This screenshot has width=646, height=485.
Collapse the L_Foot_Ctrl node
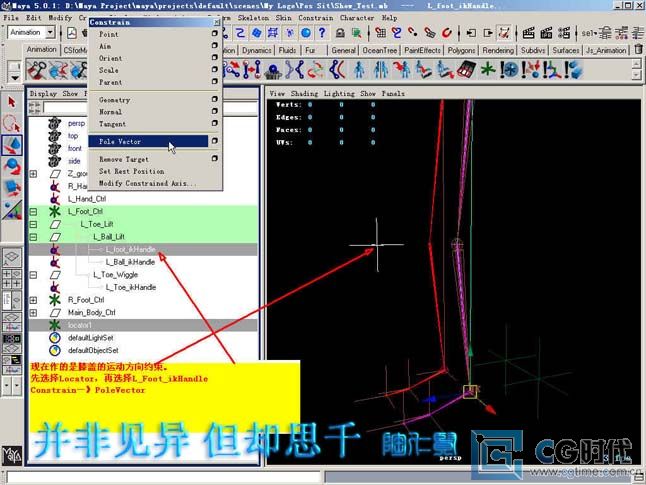click(x=33, y=212)
